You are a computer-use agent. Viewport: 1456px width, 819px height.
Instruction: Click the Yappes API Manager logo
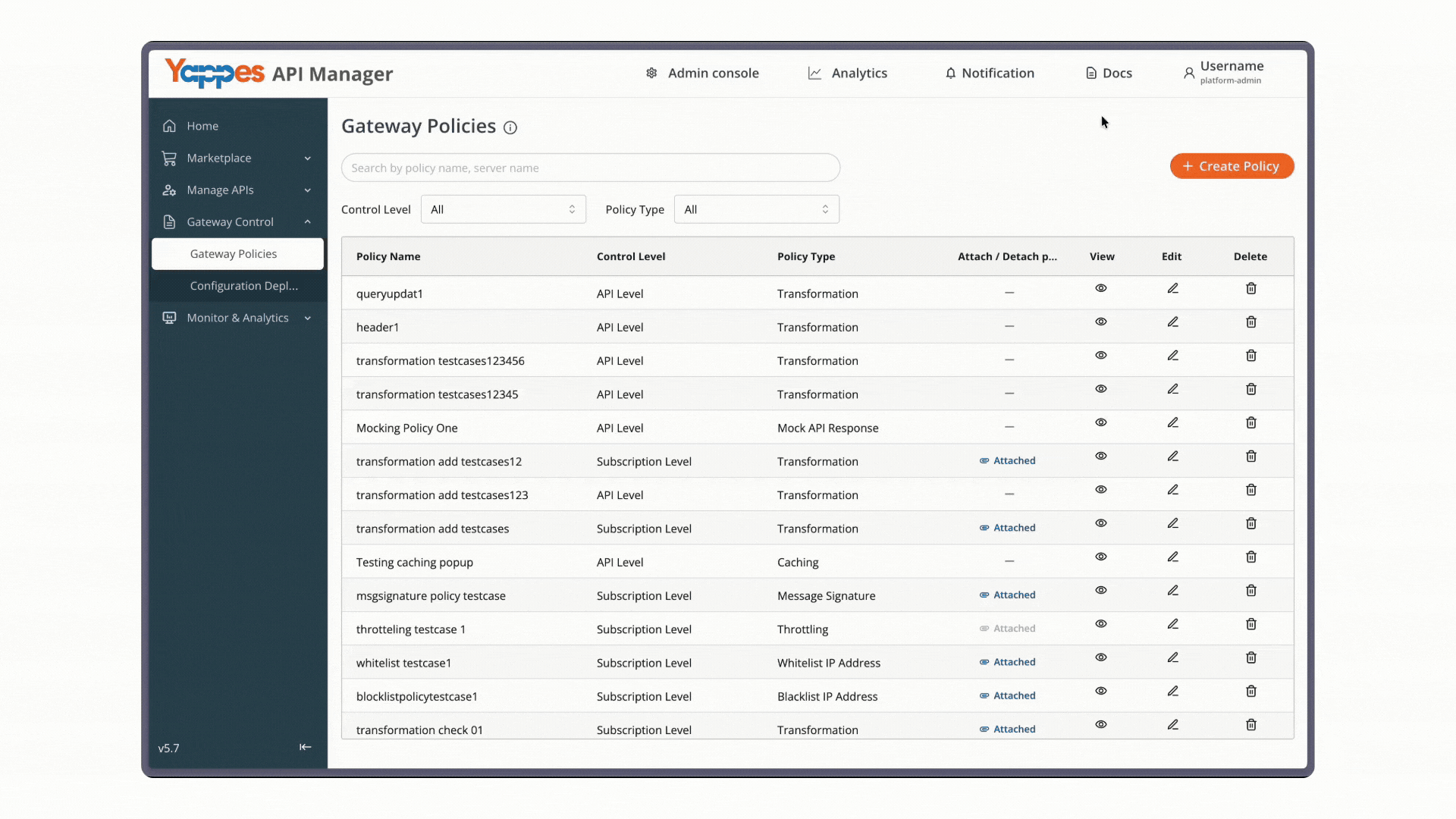pos(278,73)
